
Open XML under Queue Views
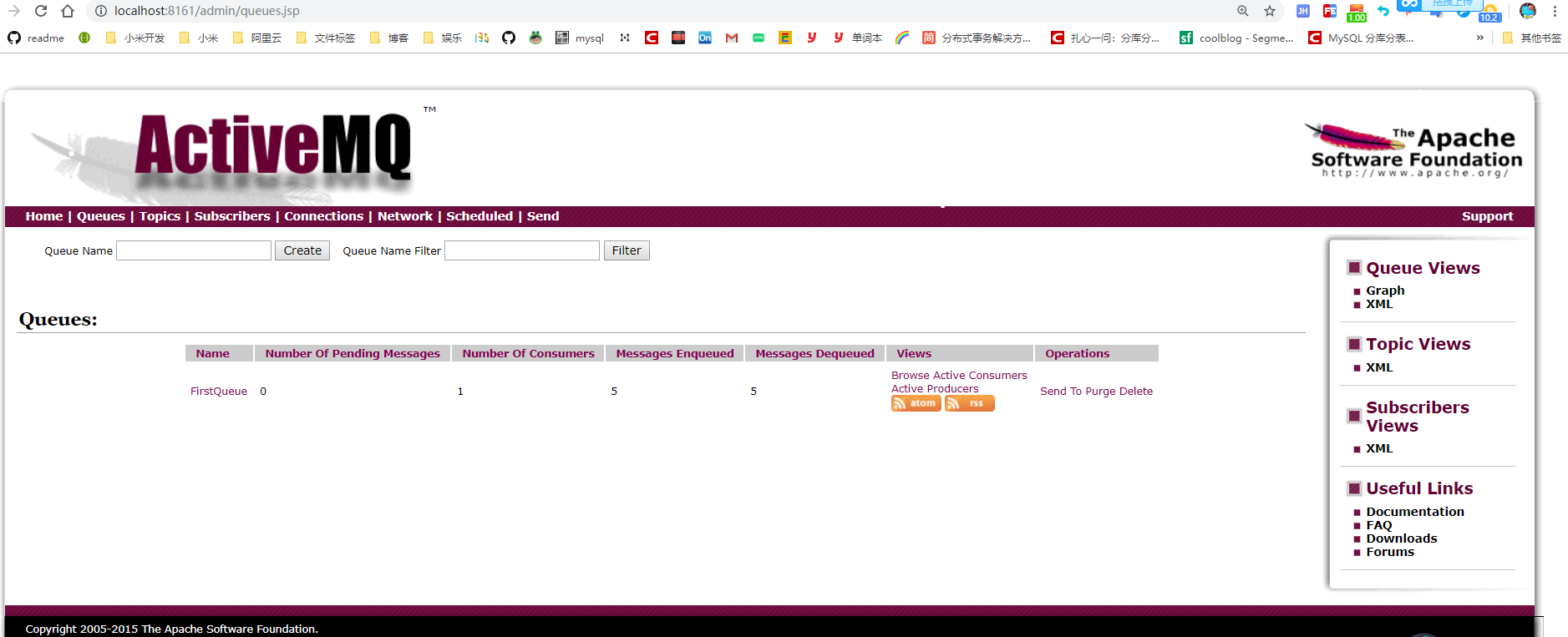[x=1379, y=304]
